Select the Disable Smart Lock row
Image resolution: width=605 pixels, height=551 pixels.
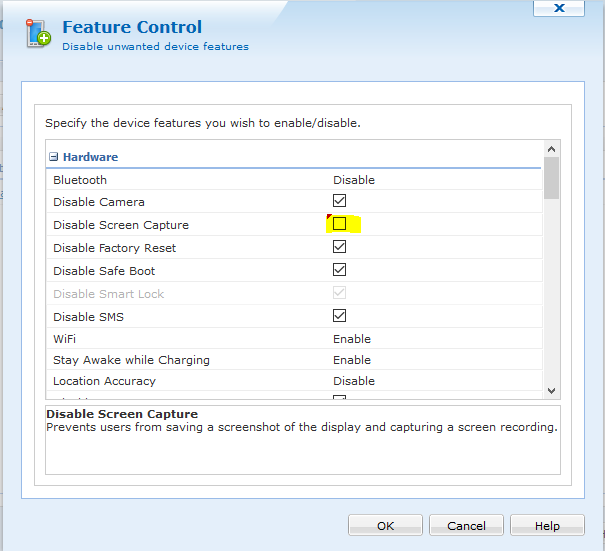(109, 294)
